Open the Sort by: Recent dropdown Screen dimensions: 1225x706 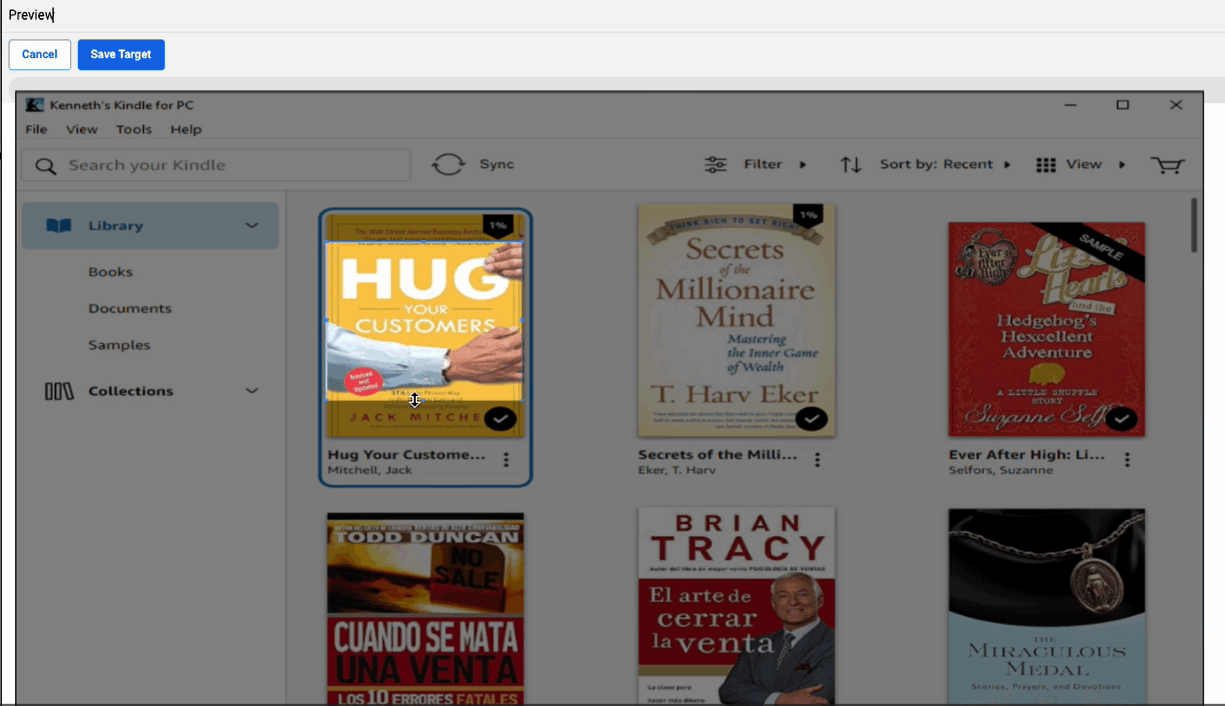[x=944, y=165]
